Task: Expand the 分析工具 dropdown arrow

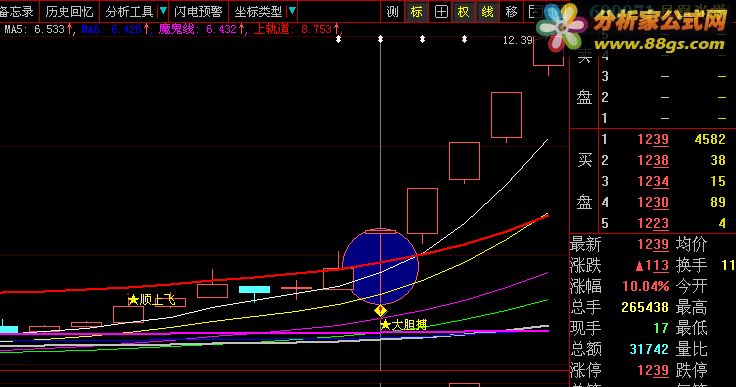Action: [163, 11]
